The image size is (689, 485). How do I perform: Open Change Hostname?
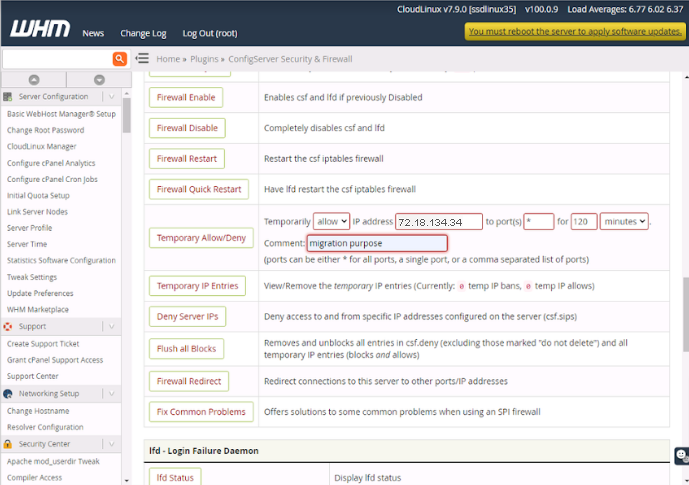38,411
